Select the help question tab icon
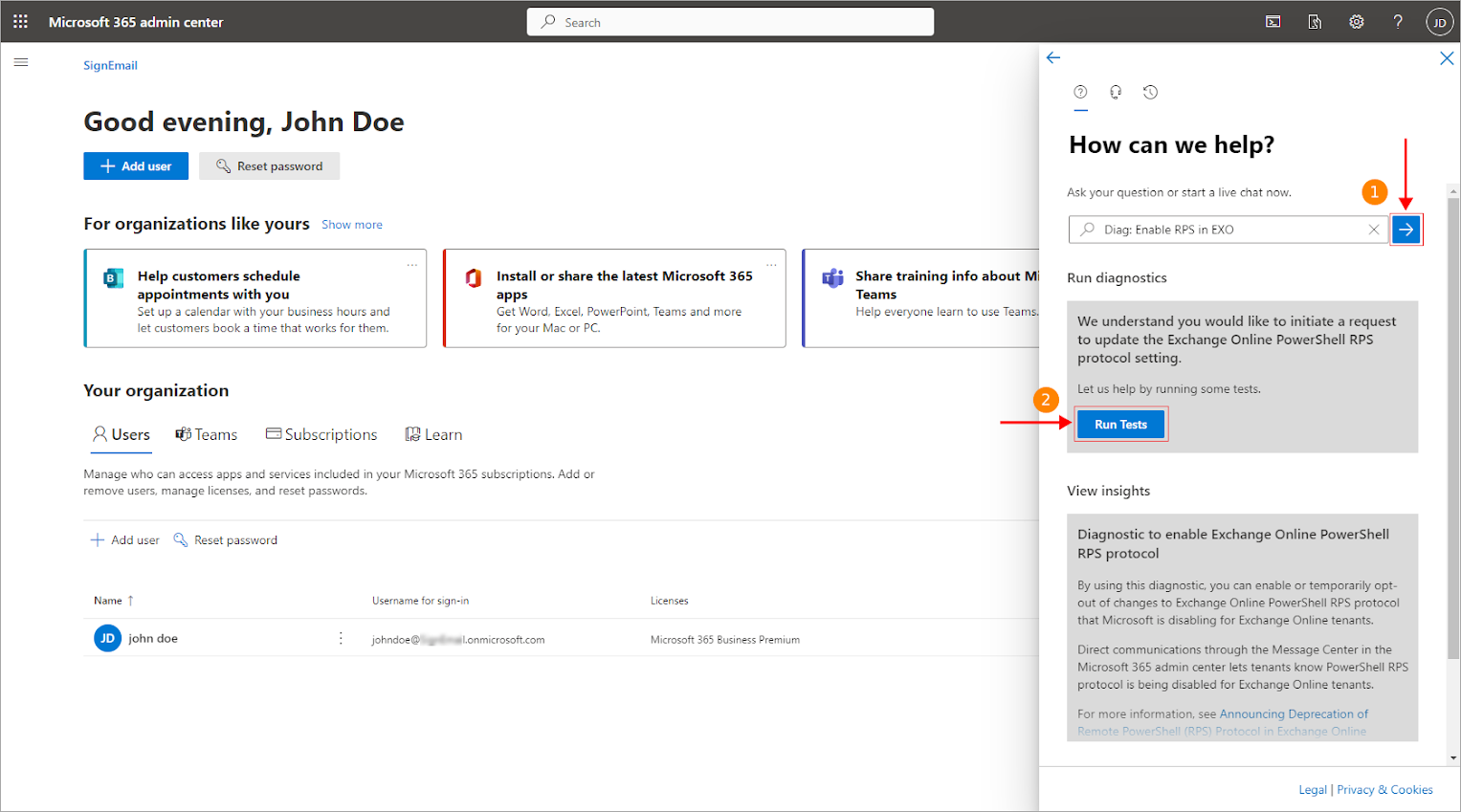 tap(1080, 92)
